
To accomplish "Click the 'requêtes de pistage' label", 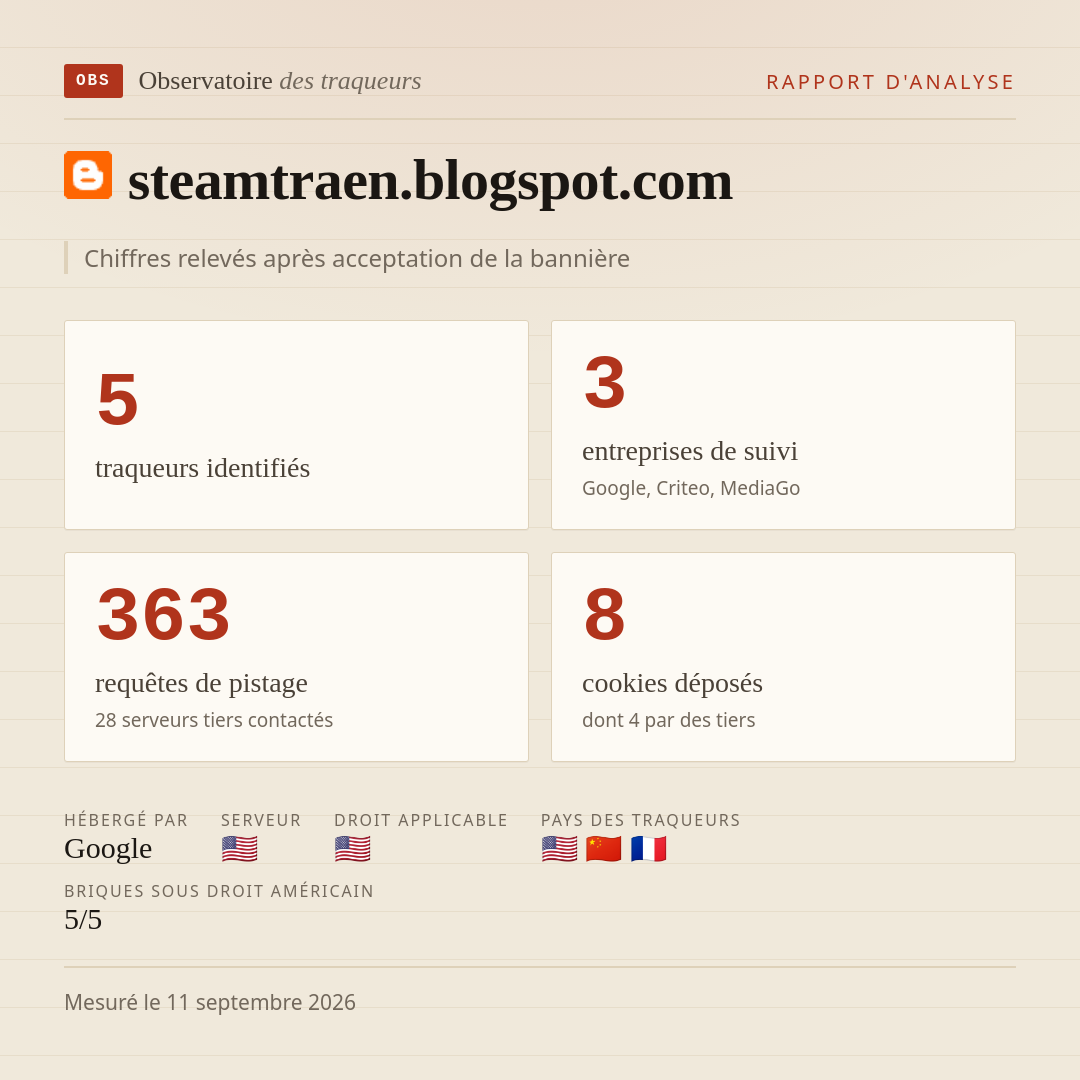I will pyautogui.click(x=201, y=683).
